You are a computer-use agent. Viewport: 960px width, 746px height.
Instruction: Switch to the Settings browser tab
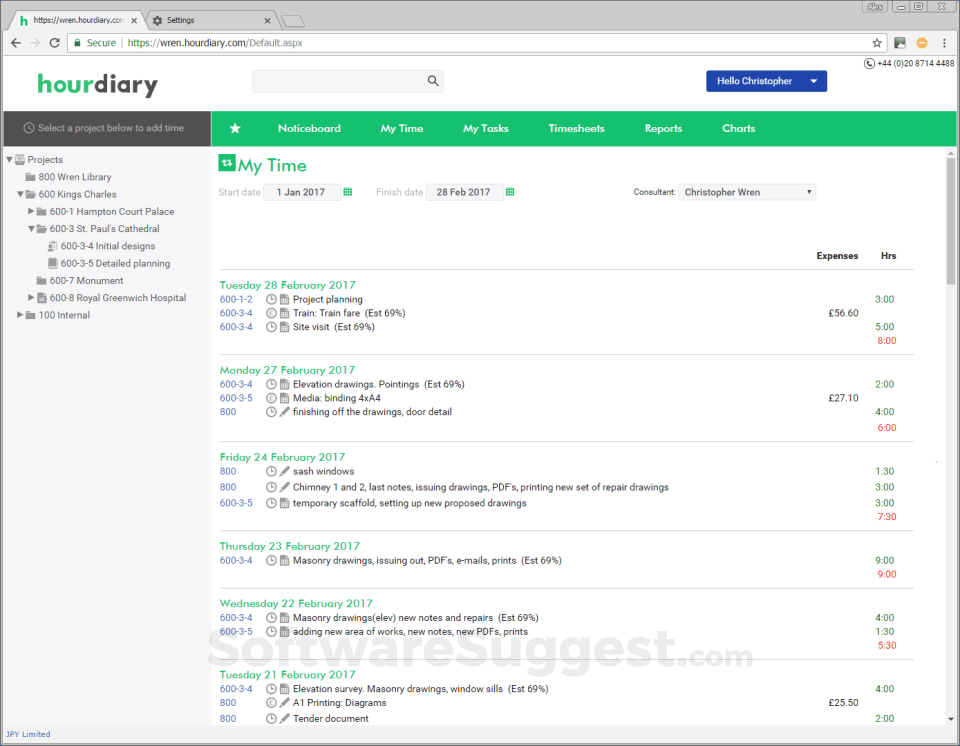point(211,20)
